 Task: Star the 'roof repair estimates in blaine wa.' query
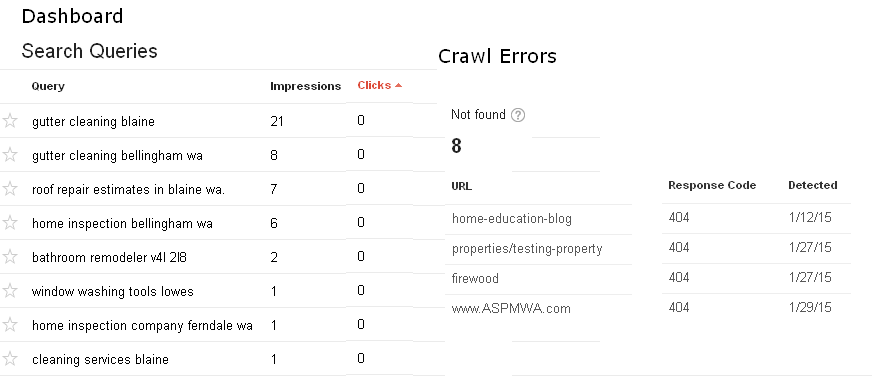(10, 189)
